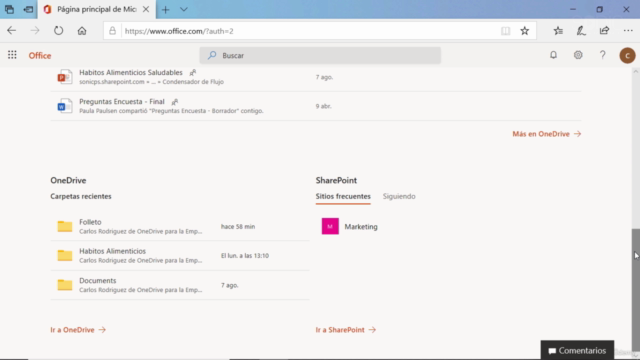This screenshot has height=360, width=640.
Task: Open the Comentarios feedback button
Action: click(577, 350)
